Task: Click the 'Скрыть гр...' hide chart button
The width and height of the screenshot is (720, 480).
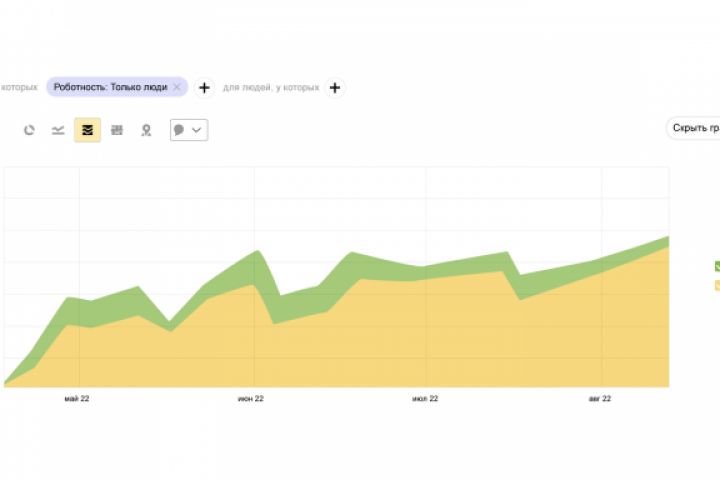Action: click(695, 128)
